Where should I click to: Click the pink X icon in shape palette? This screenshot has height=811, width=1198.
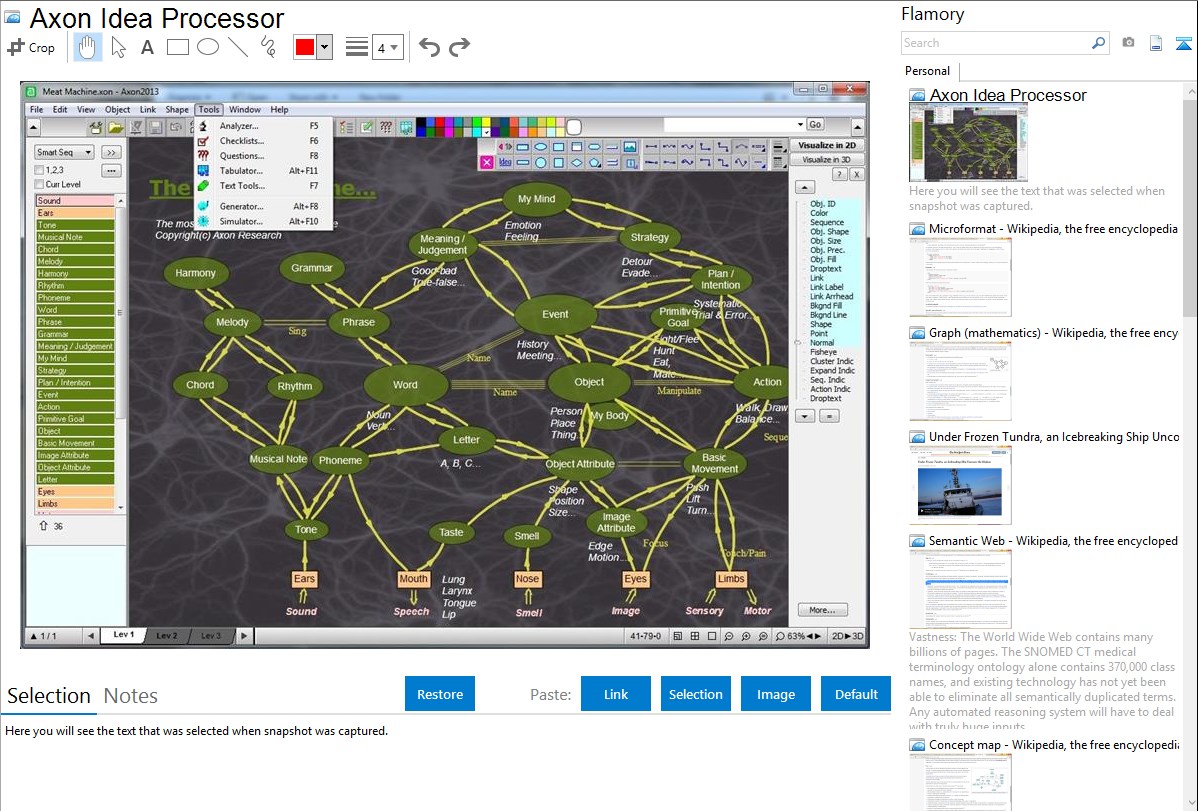pyautogui.click(x=487, y=162)
